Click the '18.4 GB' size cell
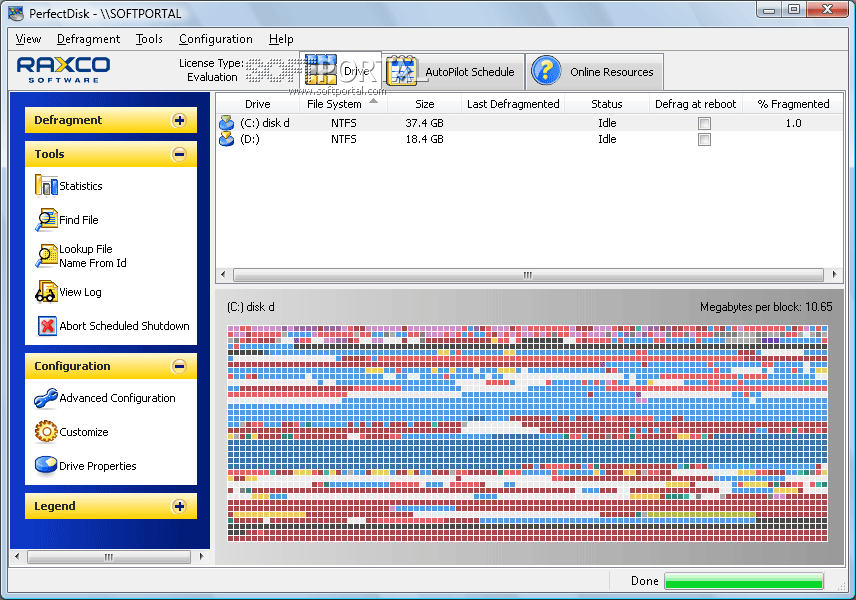The image size is (856, 600). 424,139
